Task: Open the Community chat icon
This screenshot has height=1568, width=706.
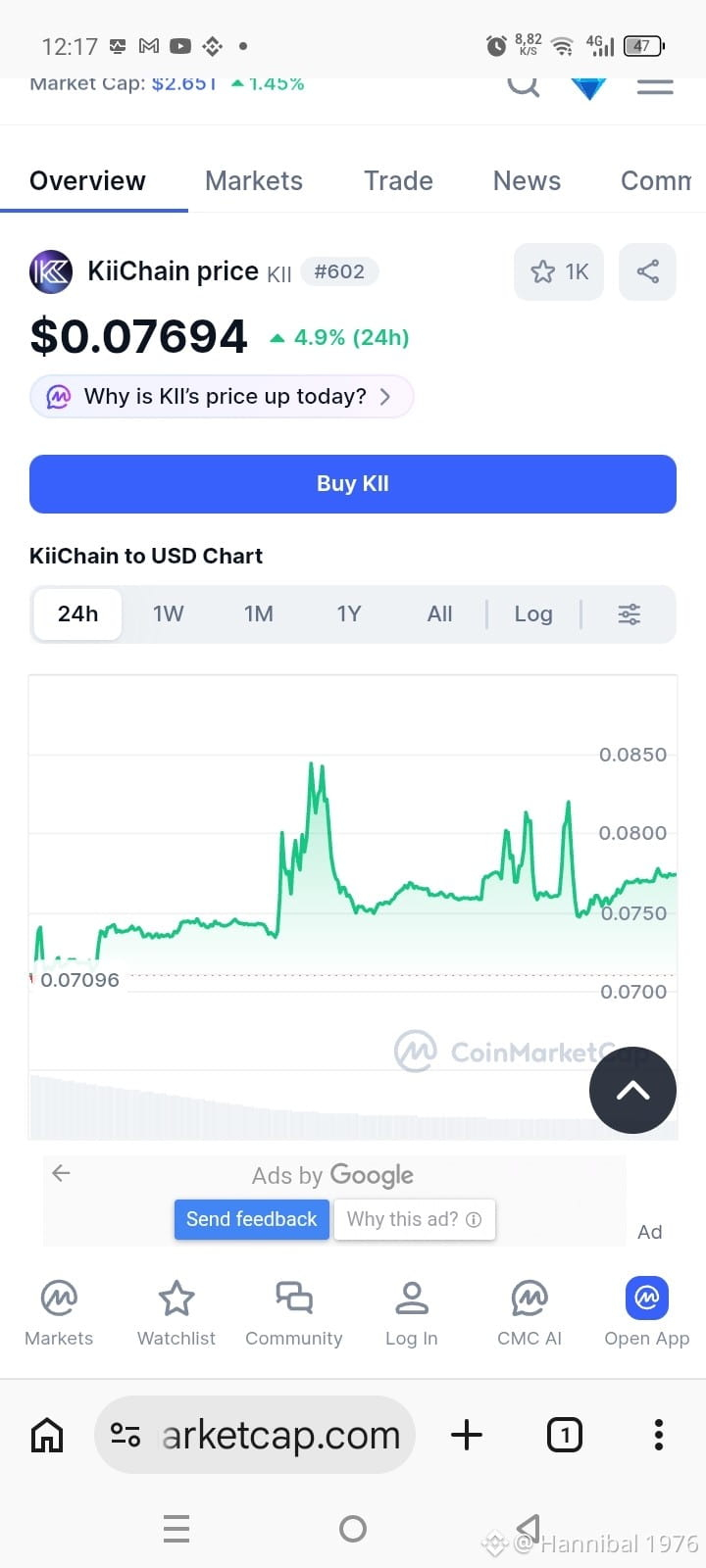Action: click(294, 1313)
